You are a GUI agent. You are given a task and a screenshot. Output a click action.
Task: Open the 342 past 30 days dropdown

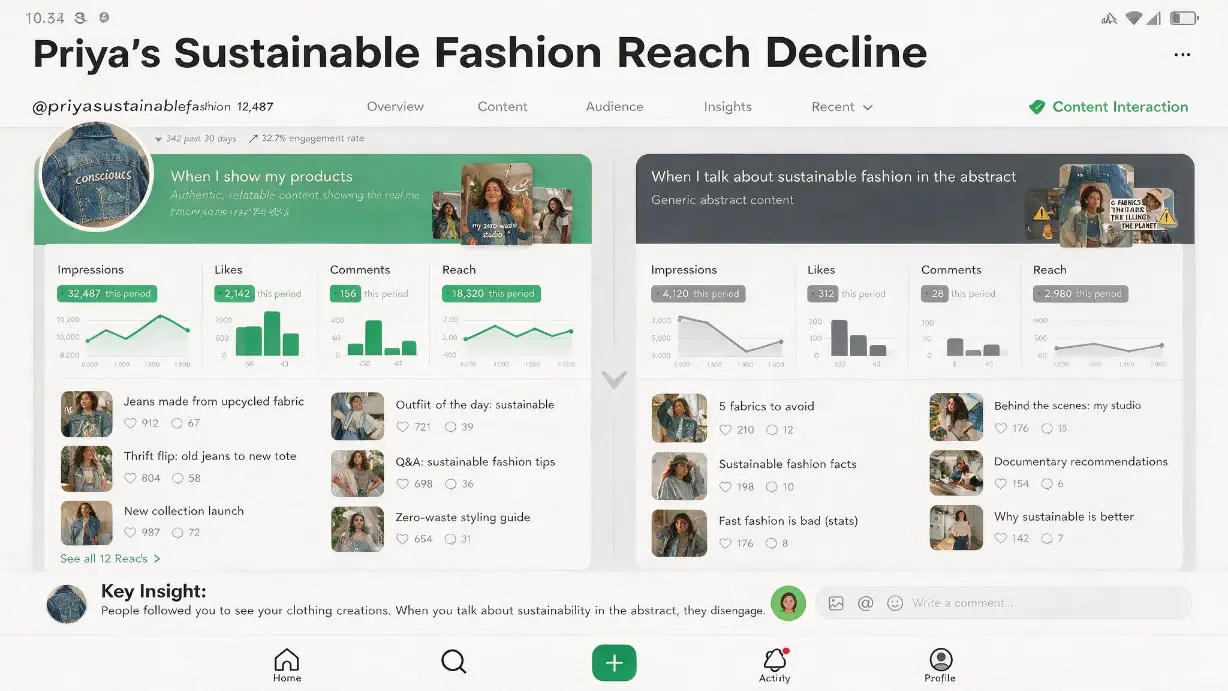195,139
